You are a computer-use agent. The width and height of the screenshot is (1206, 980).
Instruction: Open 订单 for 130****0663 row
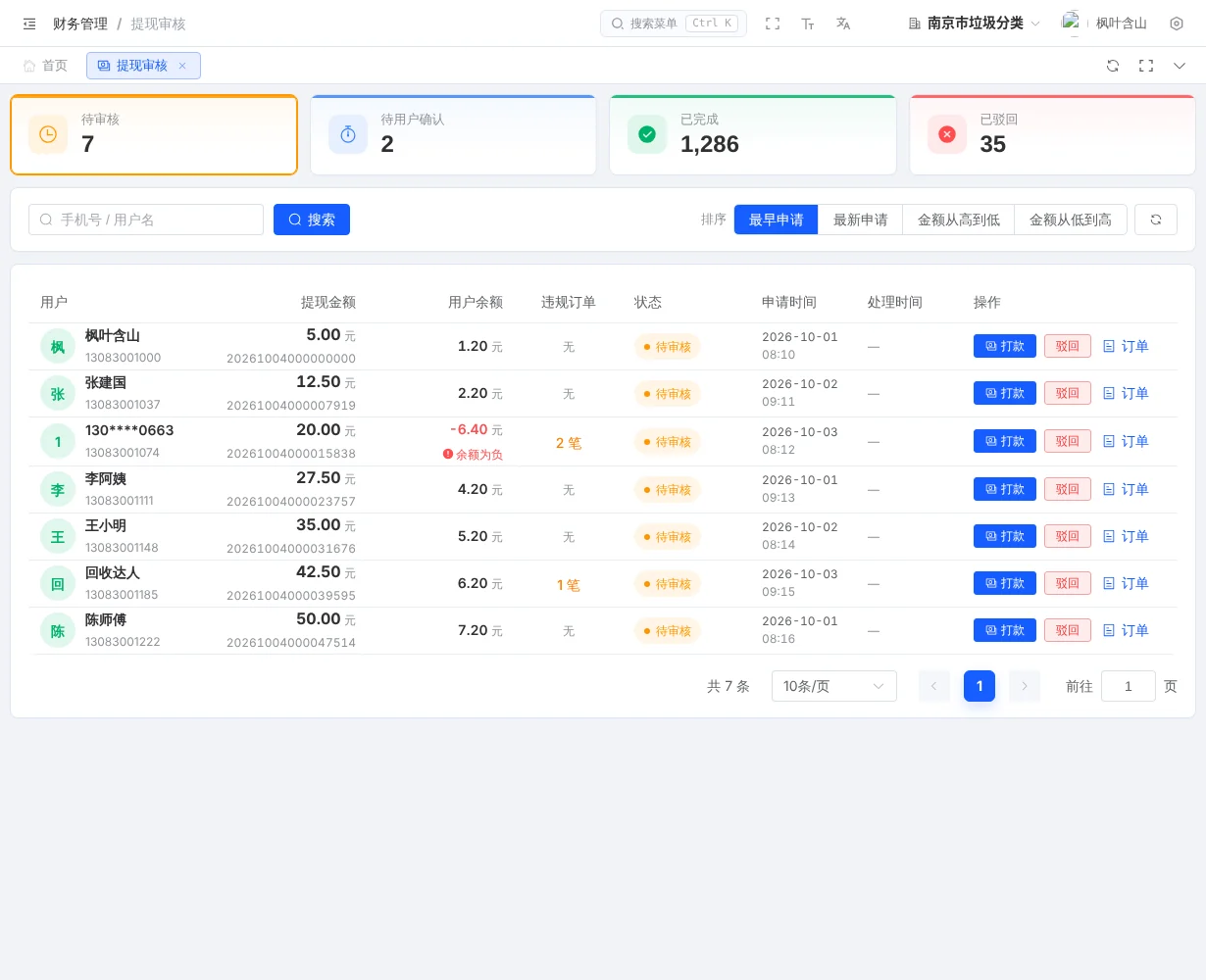coord(1125,441)
